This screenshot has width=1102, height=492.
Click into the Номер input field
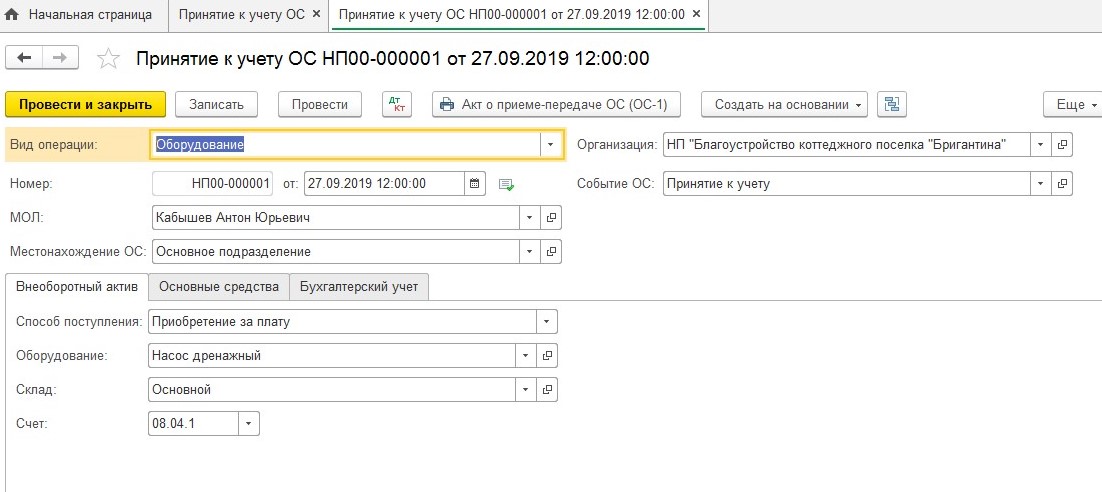tap(213, 184)
